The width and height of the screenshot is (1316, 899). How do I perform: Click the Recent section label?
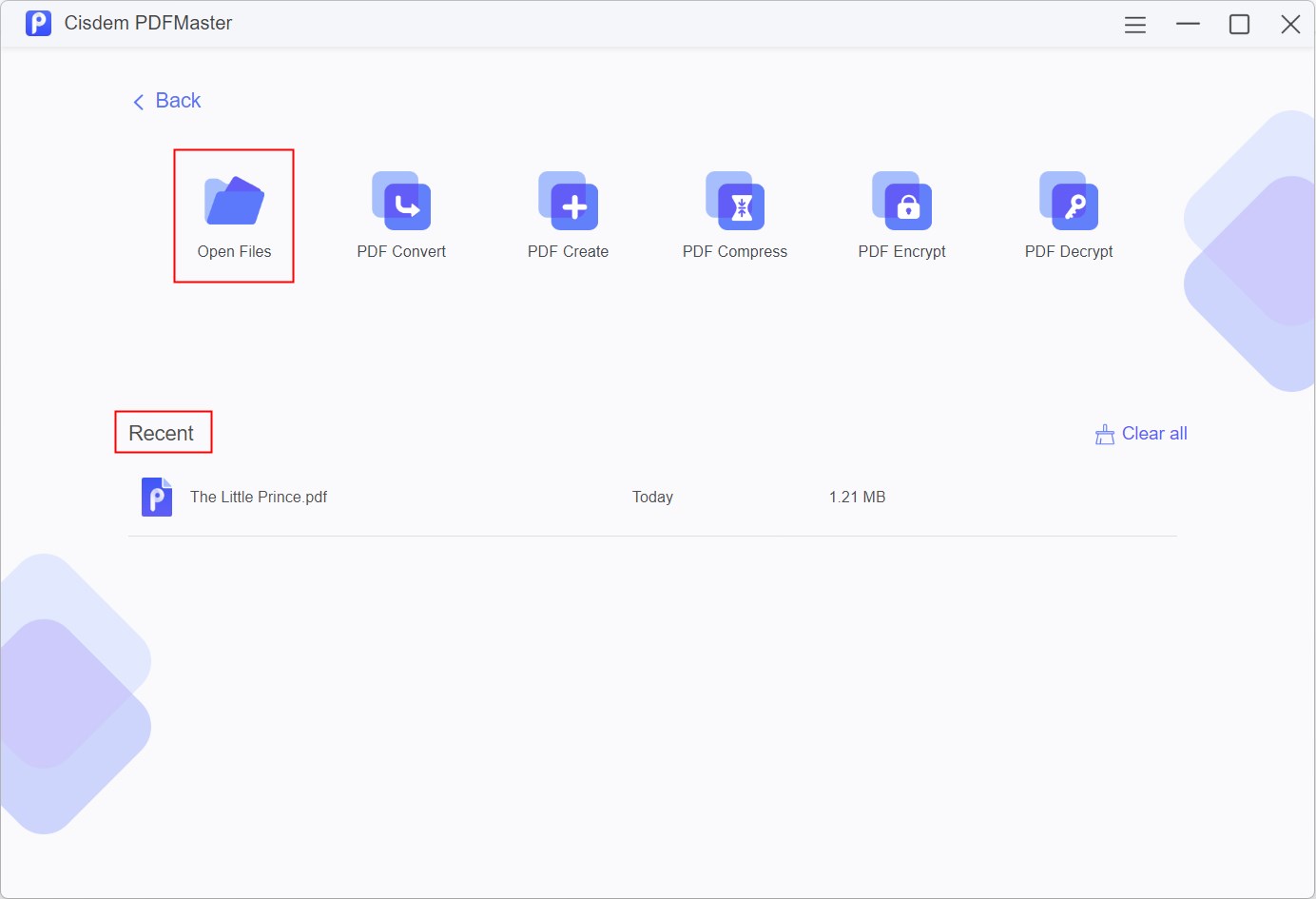(x=163, y=432)
